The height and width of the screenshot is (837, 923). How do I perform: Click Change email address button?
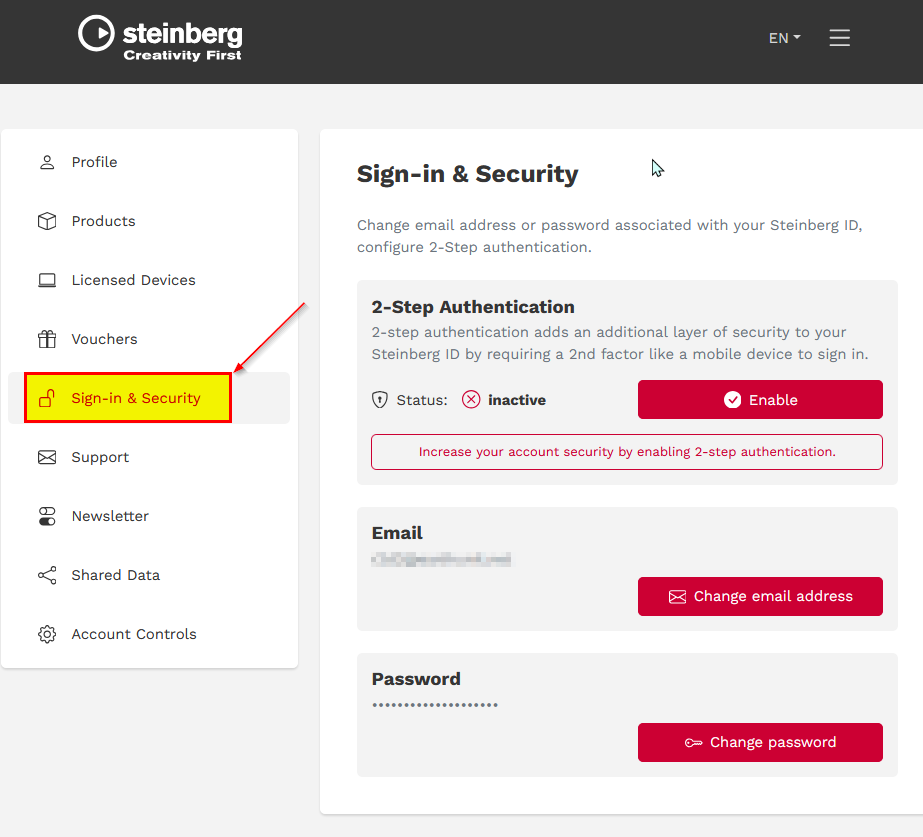[760, 596]
